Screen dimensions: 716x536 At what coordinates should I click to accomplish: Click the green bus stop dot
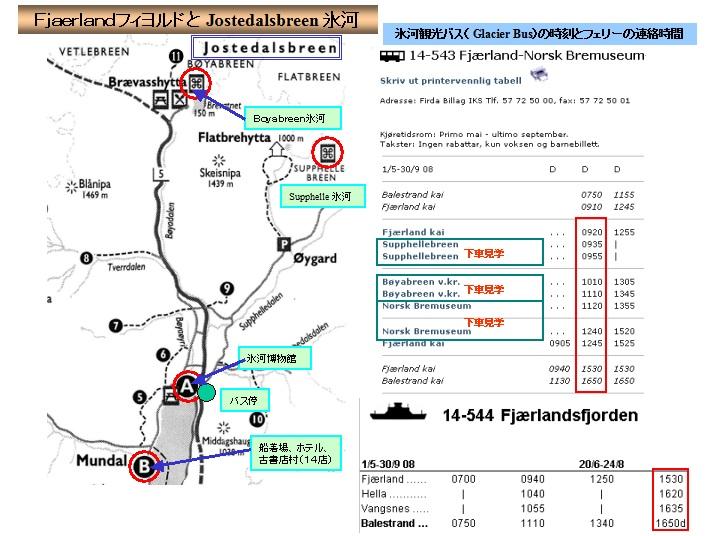click(x=206, y=393)
